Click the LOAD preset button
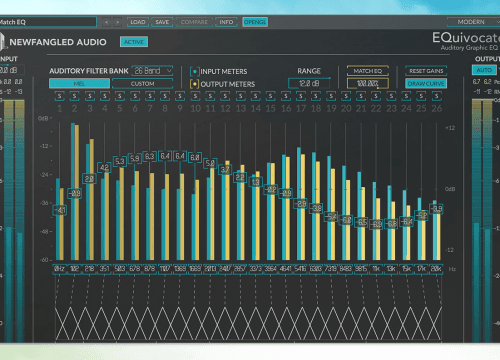500x360 pixels. click(x=138, y=22)
